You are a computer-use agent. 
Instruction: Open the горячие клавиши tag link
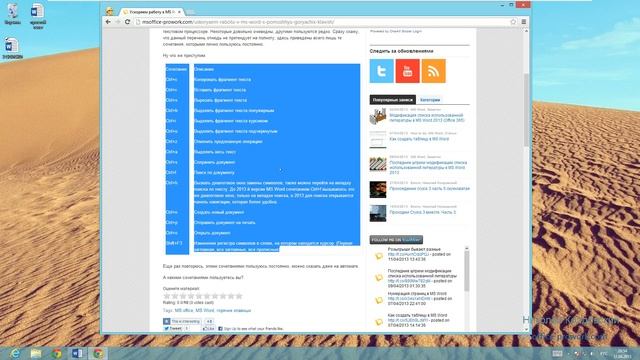coord(233,311)
